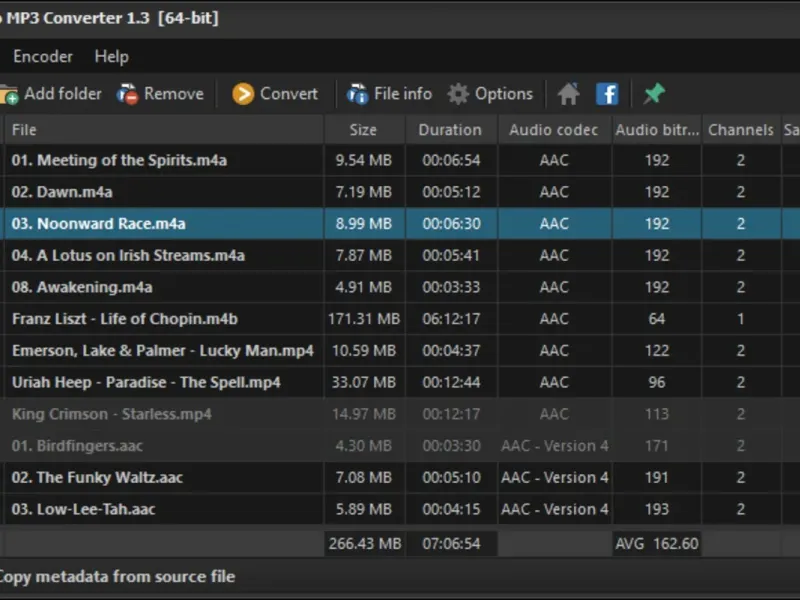Click the 00:12:44 duration cell
Screen dimensions: 800x600
(451, 382)
